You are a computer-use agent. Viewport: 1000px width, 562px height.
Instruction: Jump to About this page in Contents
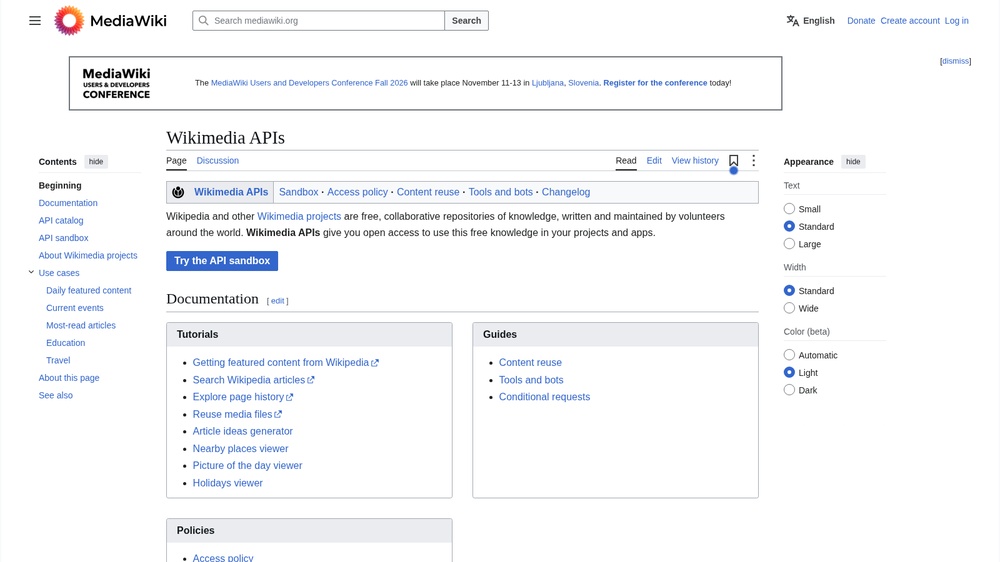pyautogui.click(x=69, y=378)
